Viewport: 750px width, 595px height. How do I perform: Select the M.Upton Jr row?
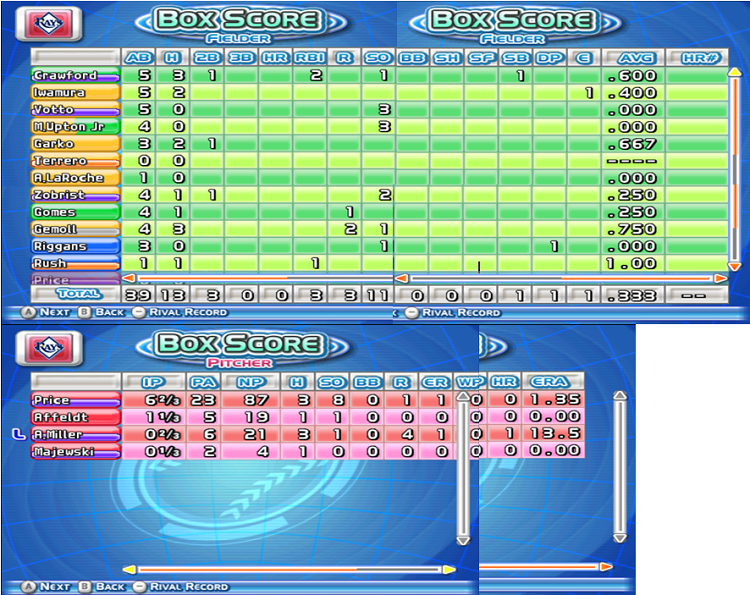coord(379,126)
